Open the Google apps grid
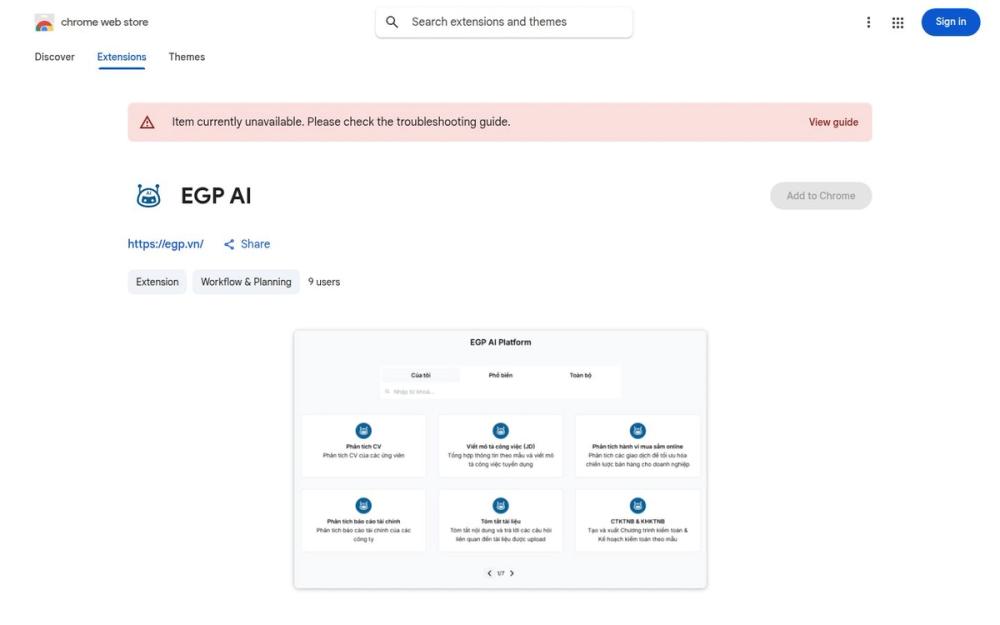 [897, 22]
